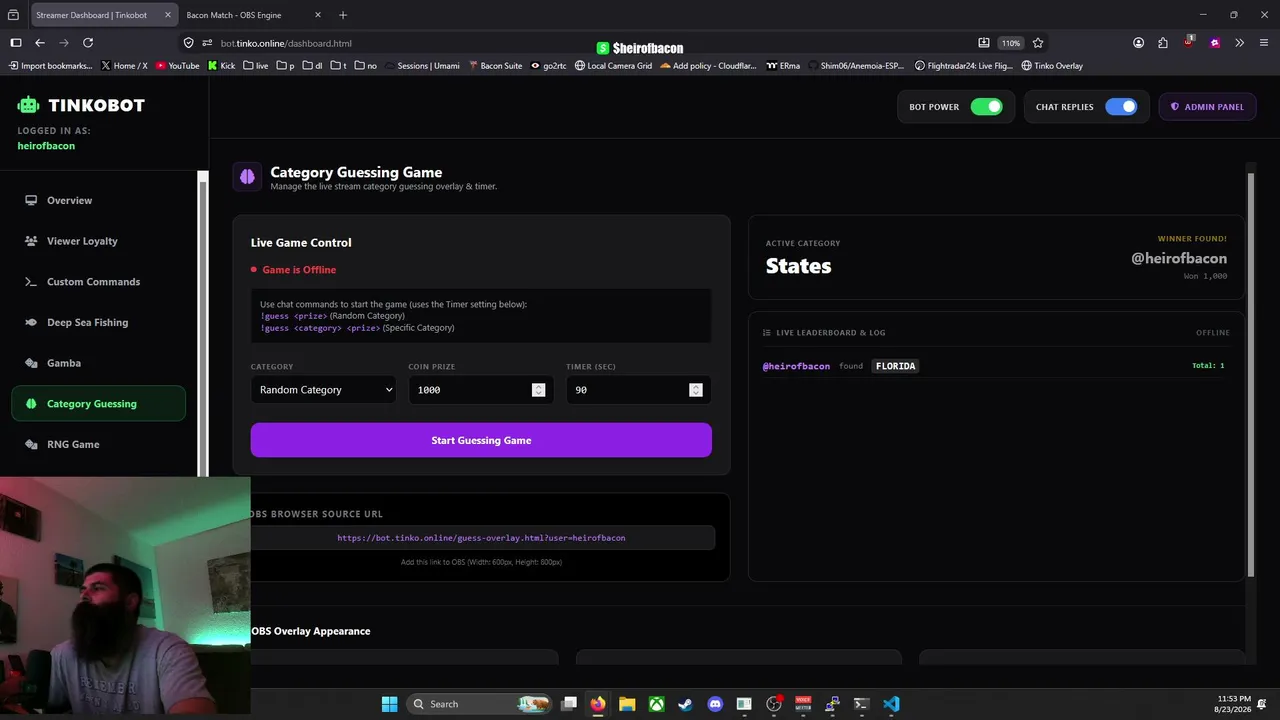Open Discord from the taskbar
The image size is (1280, 720).
click(715, 704)
